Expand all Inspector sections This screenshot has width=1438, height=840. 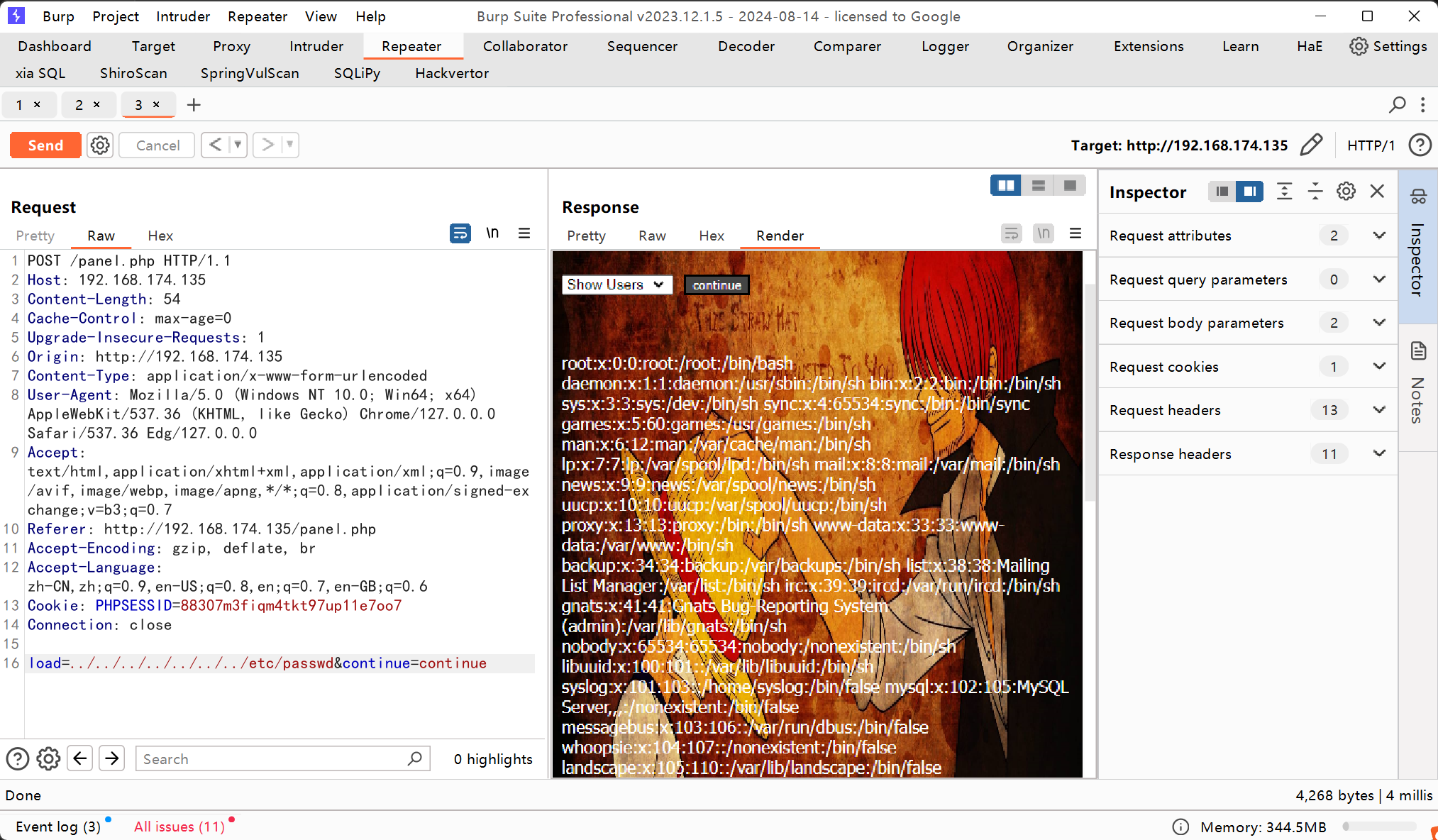tap(1284, 191)
